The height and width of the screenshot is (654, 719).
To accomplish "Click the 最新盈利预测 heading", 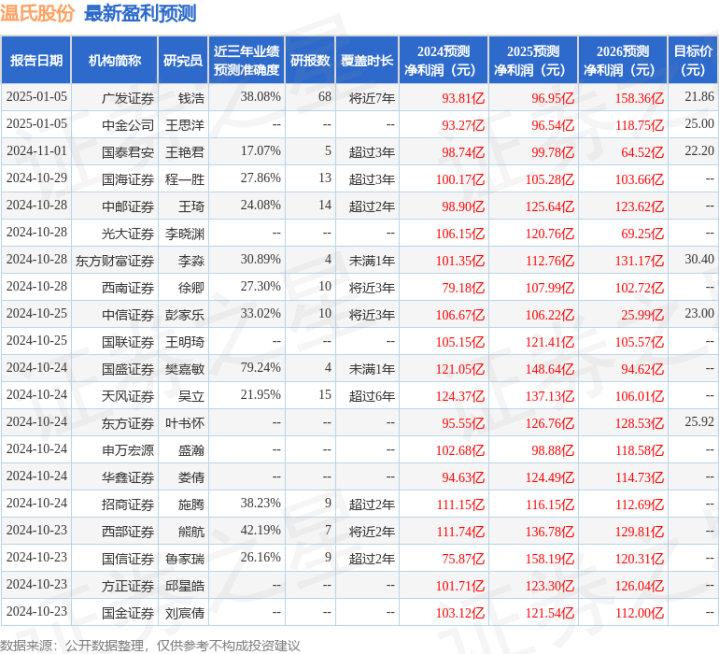I will [140, 13].
